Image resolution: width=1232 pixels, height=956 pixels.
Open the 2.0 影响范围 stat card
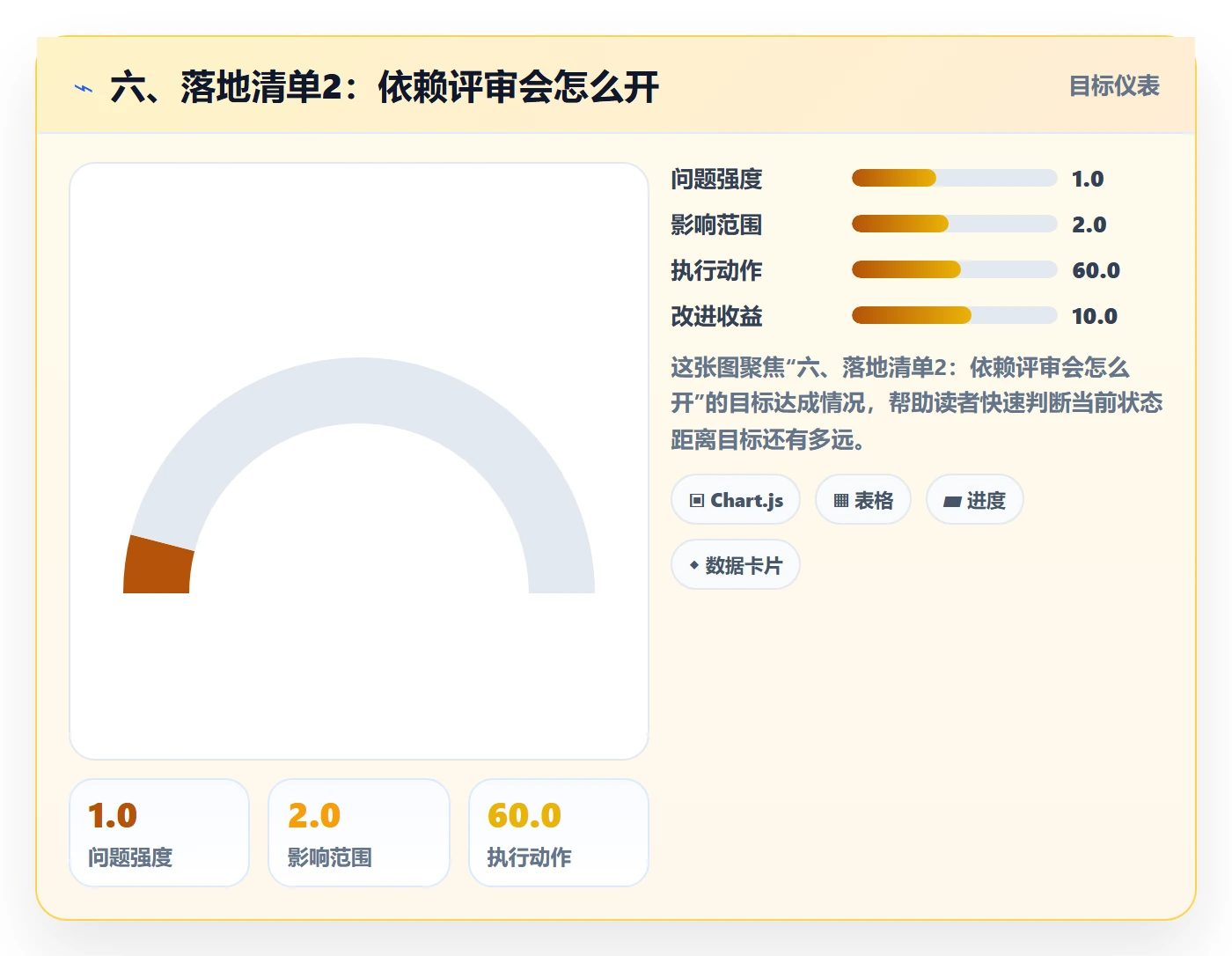pos(359,833)
